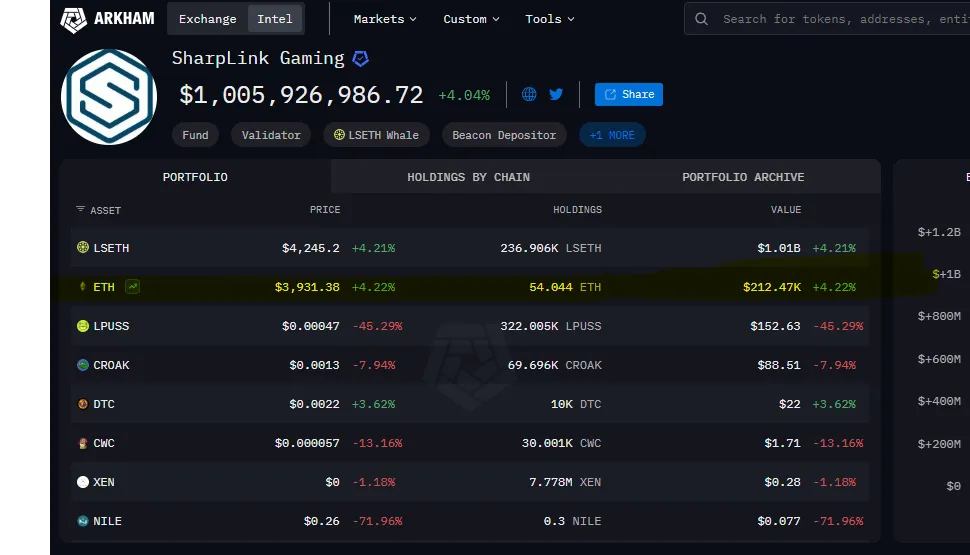
Task: Open the Portfolio Archive tab
Action: (743, 177)
